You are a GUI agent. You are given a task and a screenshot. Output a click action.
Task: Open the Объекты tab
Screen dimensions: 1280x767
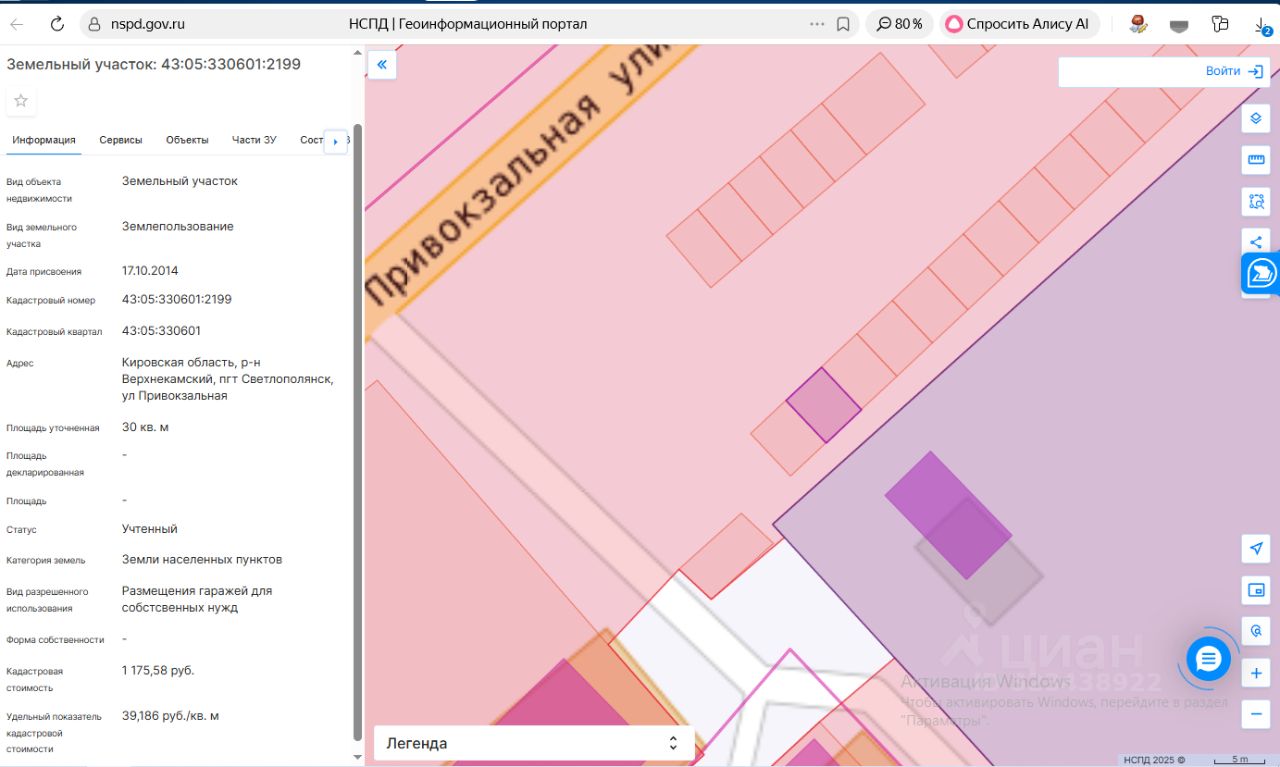click(x=187, y=140)
